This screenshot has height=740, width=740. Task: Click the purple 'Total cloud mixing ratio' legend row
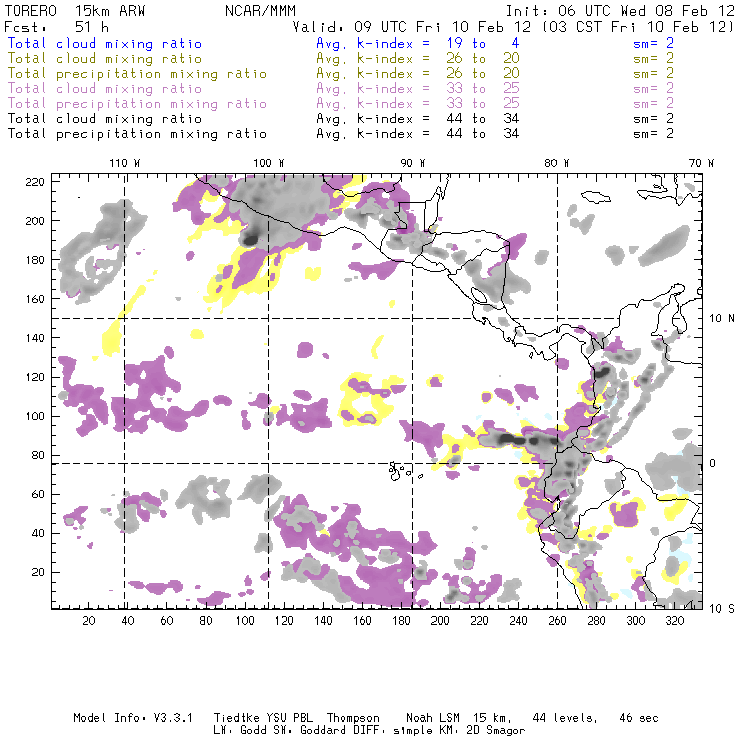105,89
